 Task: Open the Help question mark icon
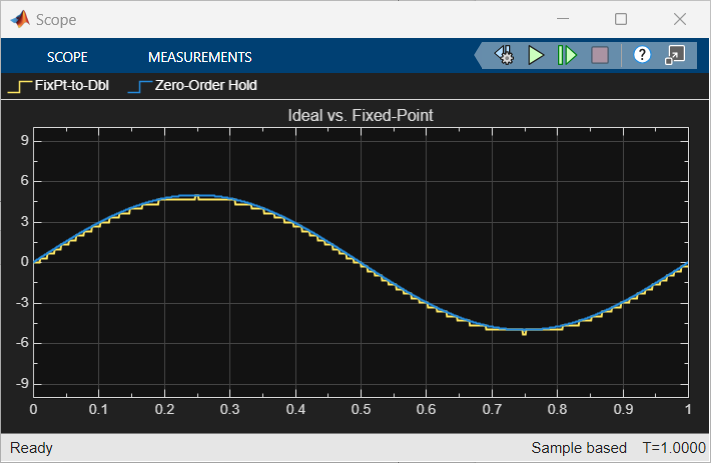[643, 56]
